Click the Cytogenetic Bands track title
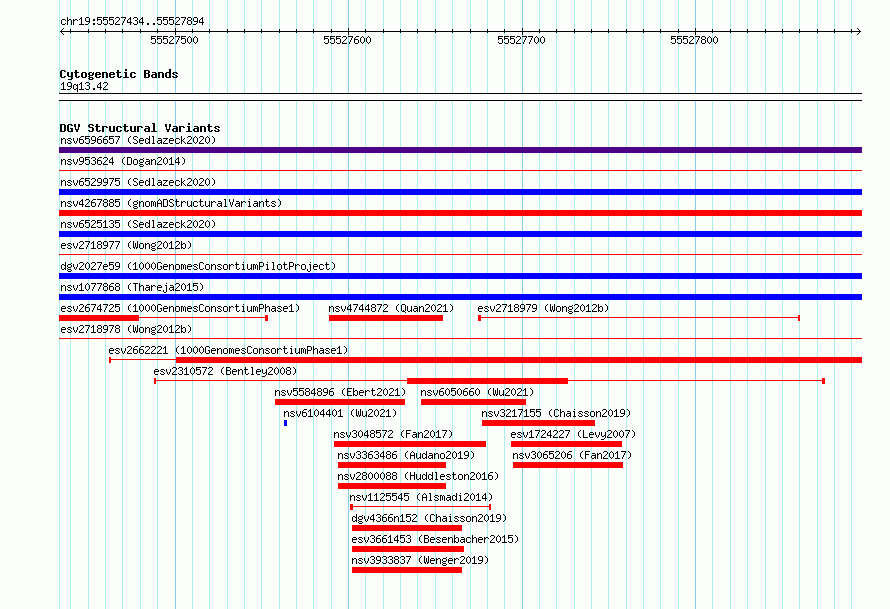This screenshot has height=609, width=890. (119, 74)
